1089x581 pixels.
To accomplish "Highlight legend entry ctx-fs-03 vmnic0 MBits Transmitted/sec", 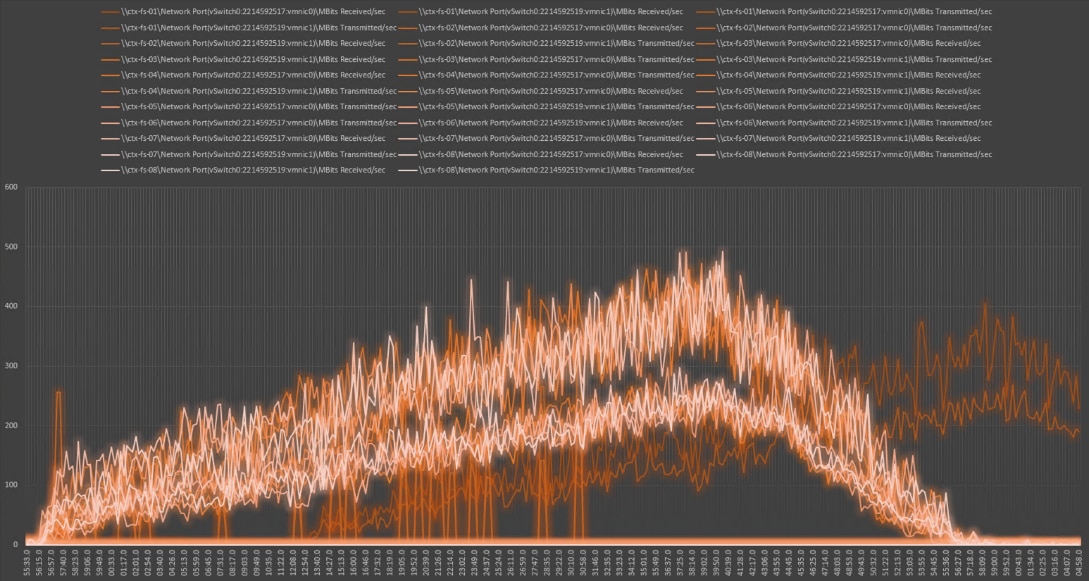I will click(x=547, y=59).
